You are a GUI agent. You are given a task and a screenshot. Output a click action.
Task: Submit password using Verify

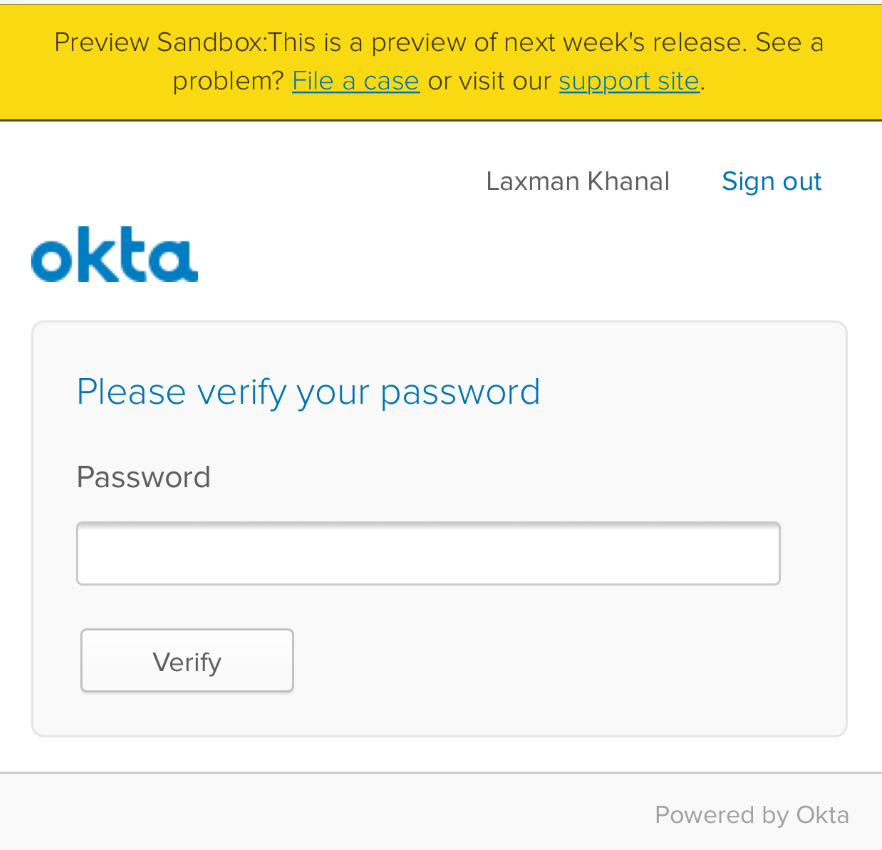coord(187,660)
